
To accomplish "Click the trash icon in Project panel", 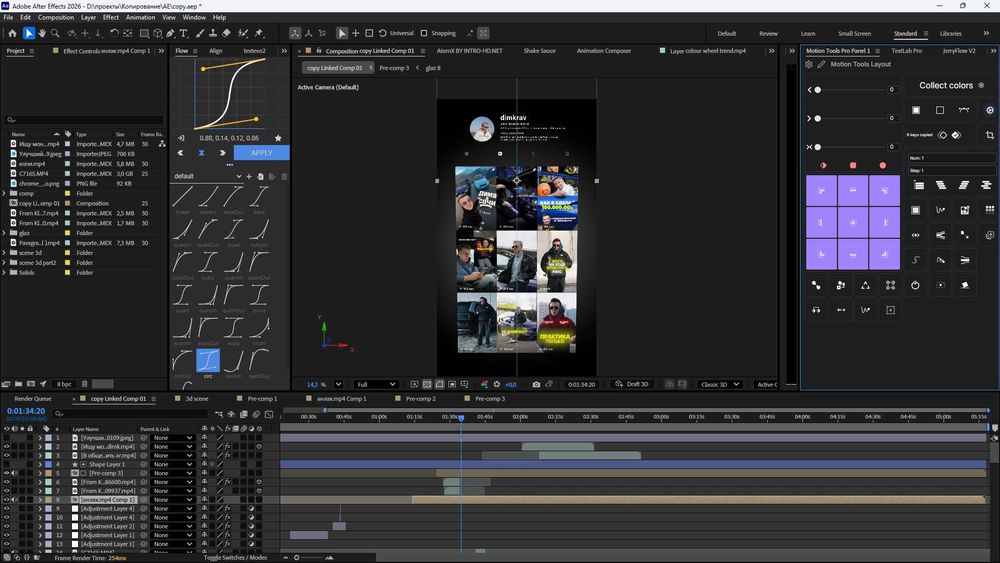I will click(84, 384).
